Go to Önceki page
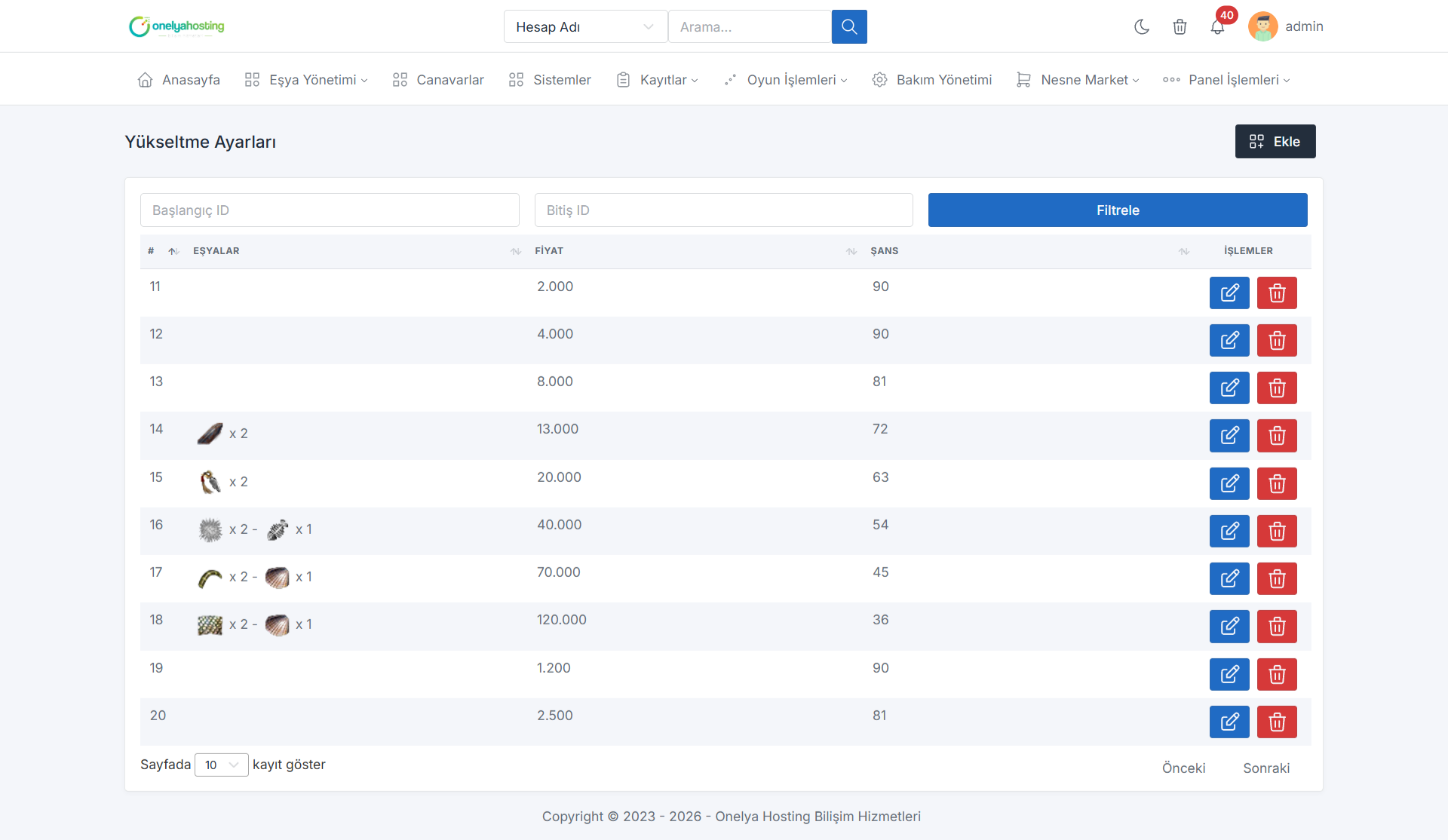 (1183, 768)
